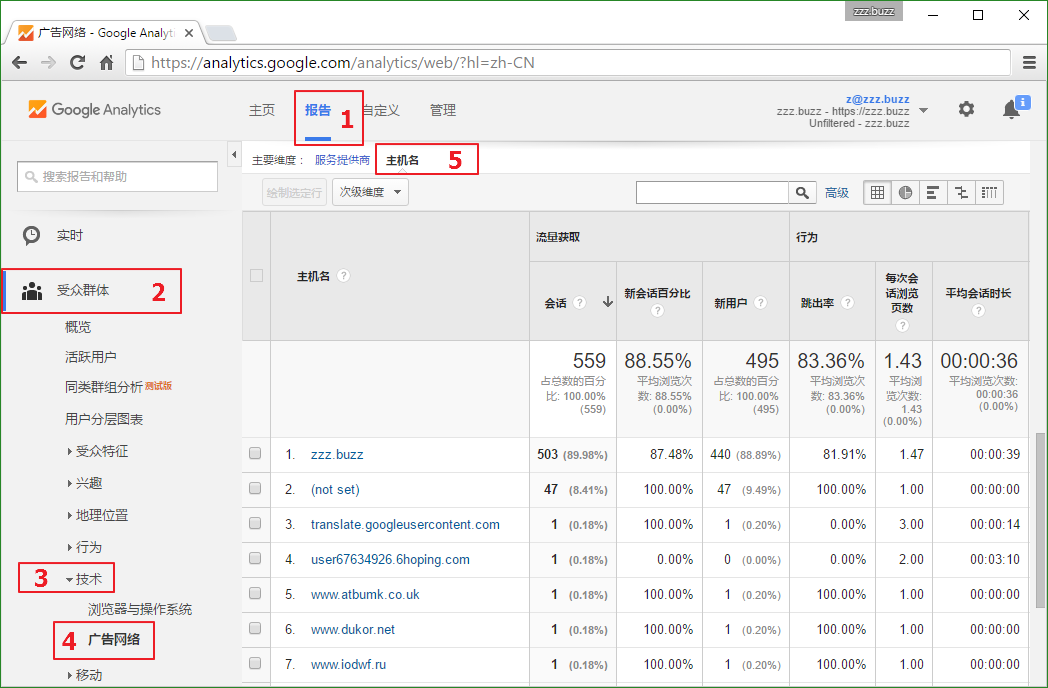Switch to performance bar view icon
This screenshot has height=688, width=1048.
click(x=933, y=193)
